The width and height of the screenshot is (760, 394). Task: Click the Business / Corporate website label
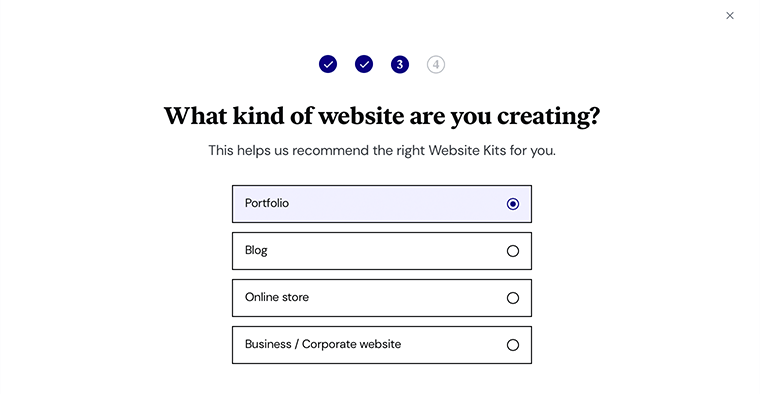(323, 344)
